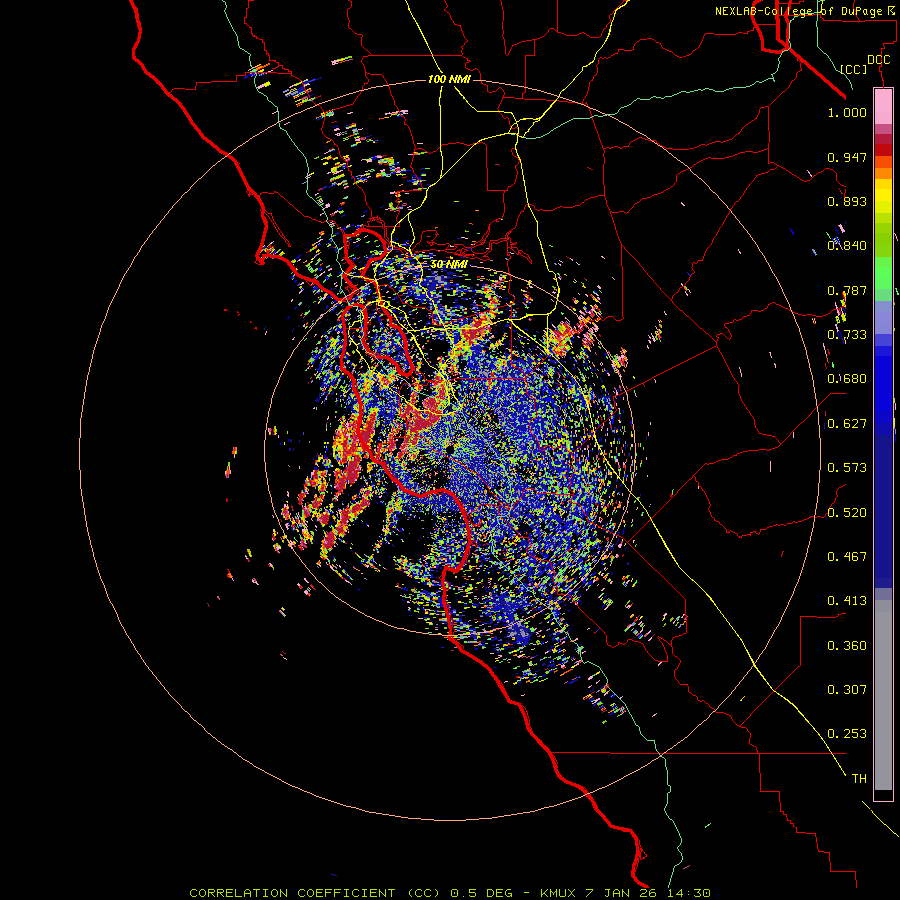Select the 0.307 value on the color scale

click(x=847, y=690)
